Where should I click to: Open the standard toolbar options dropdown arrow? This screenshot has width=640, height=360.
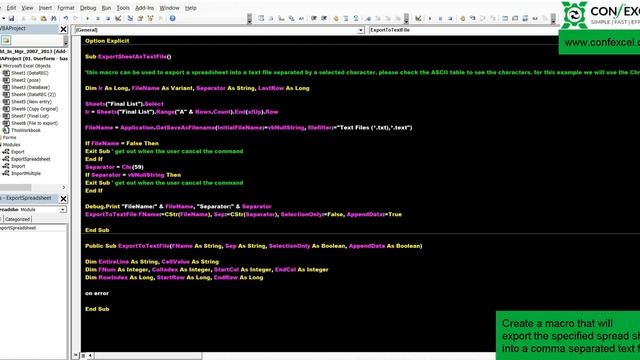click(x=249, y=20)
